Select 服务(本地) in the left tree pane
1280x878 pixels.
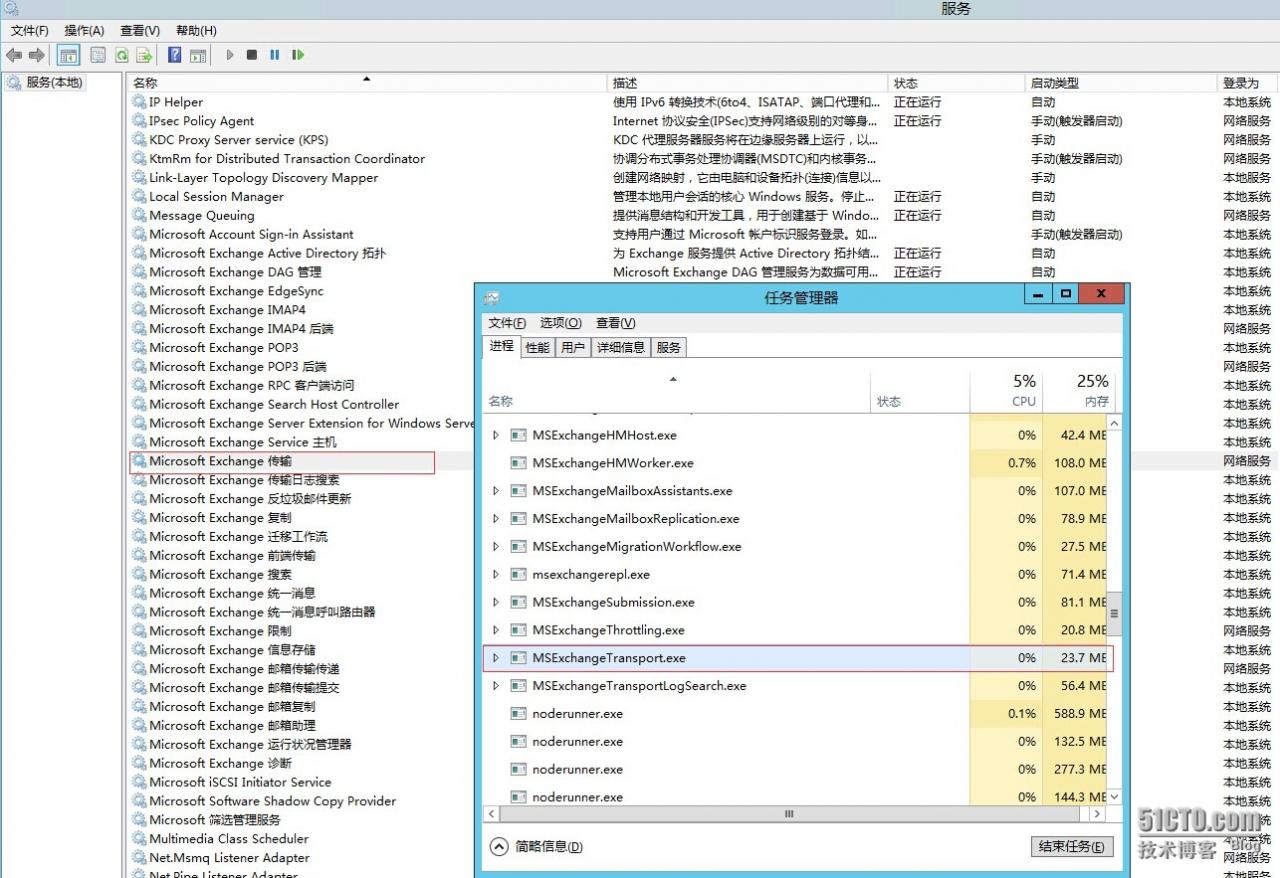(x=53, y=83)
